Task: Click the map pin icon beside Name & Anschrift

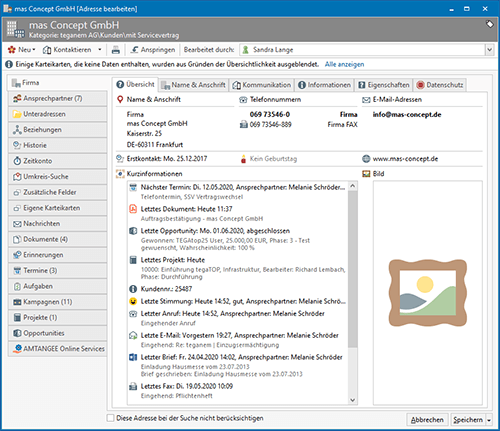Action: [120, 99]
